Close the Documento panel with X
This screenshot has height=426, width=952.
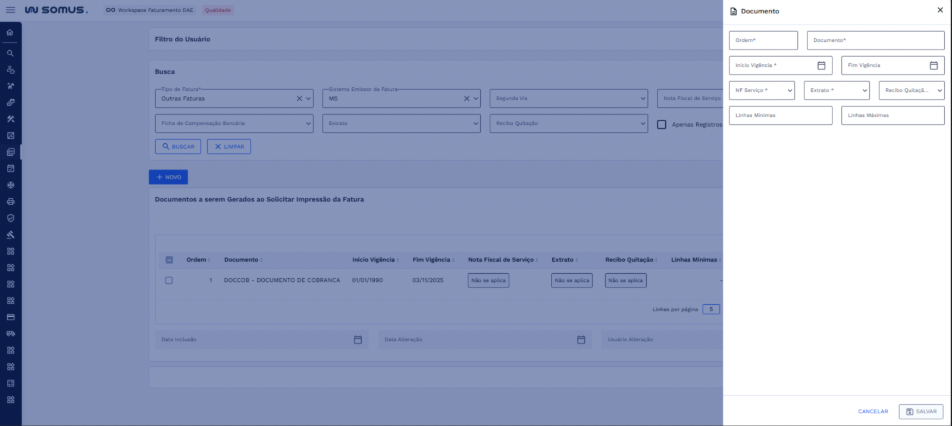tap(939, 10)
